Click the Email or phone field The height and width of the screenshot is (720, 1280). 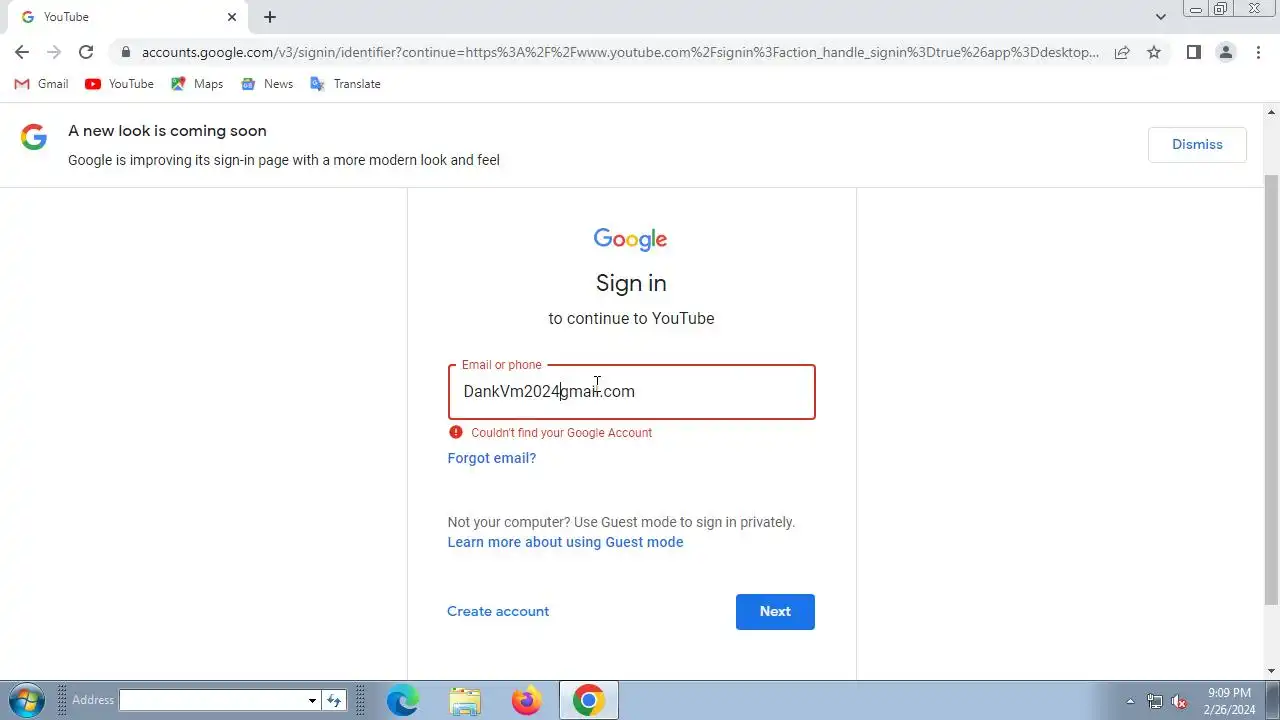click(x=631, y=391)
